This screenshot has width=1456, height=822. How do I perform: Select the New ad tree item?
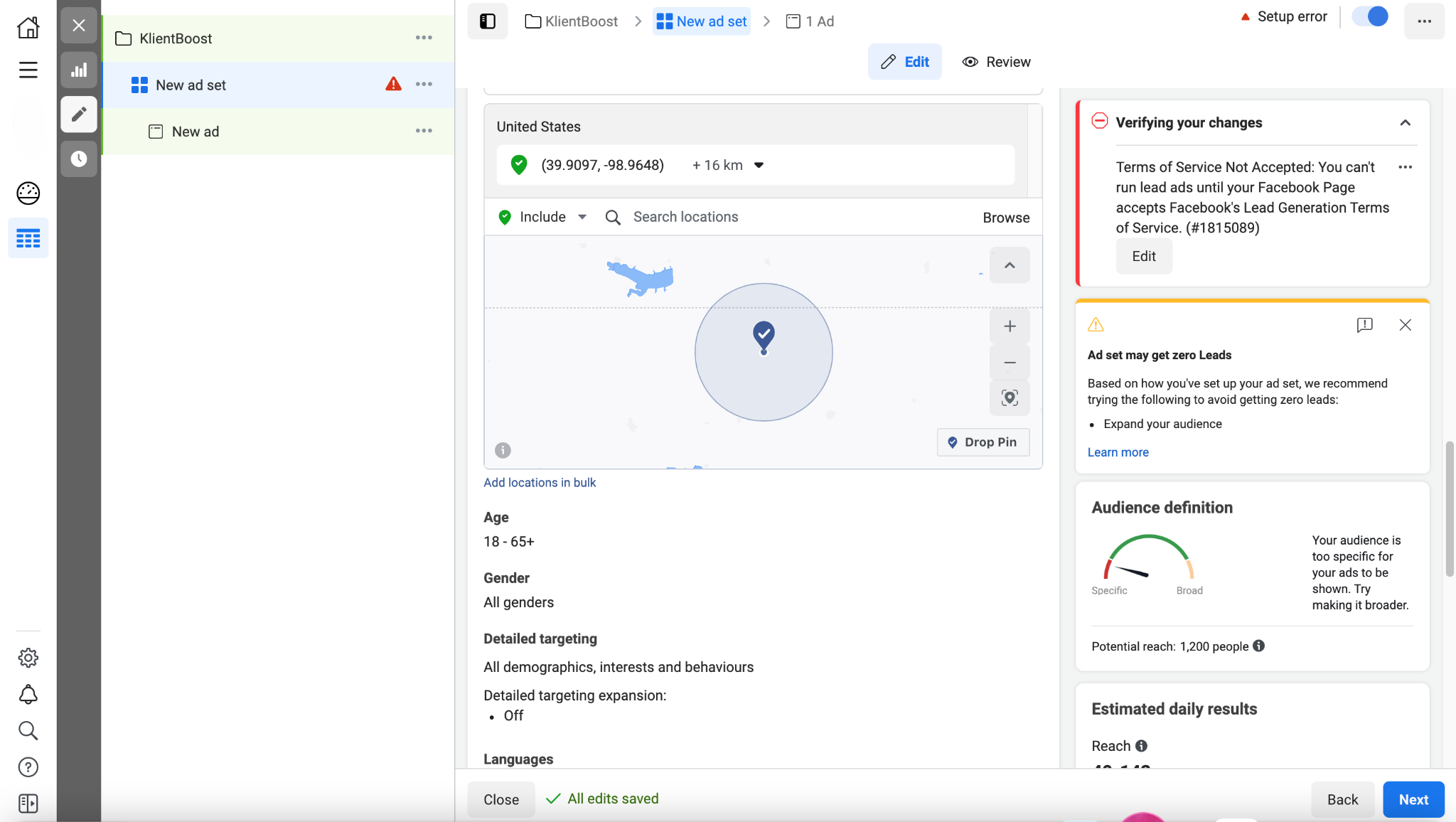196,132
